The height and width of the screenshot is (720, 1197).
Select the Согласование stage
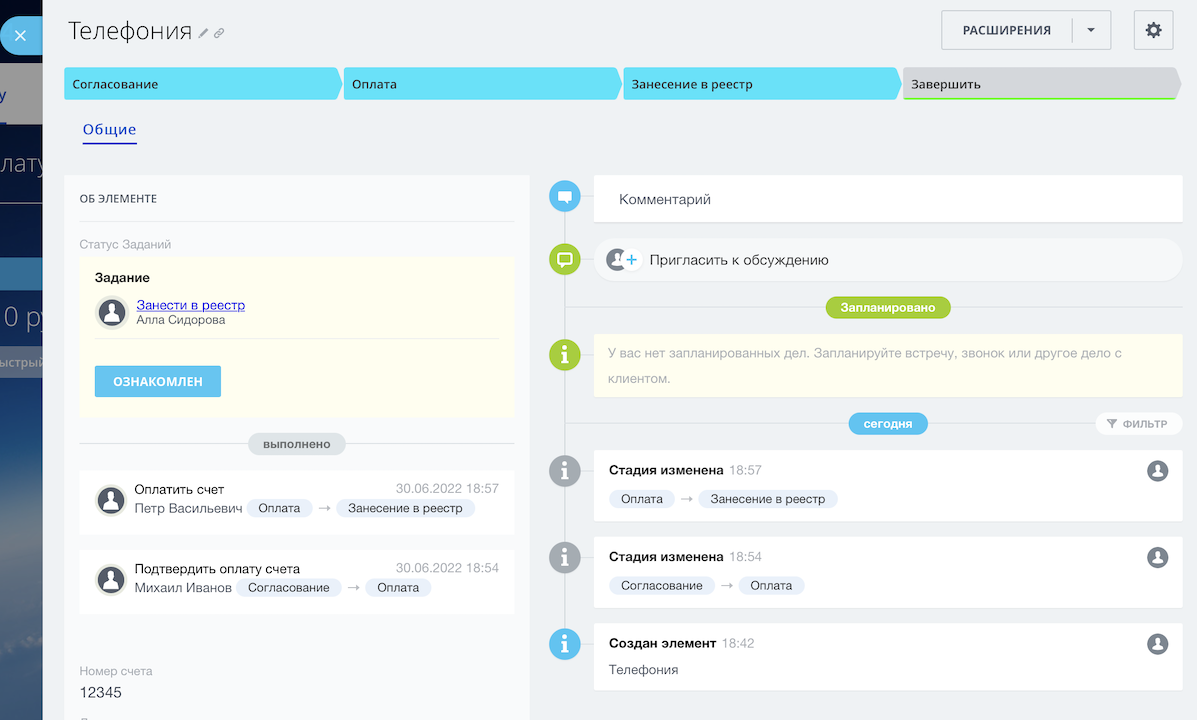coord(201,84)
